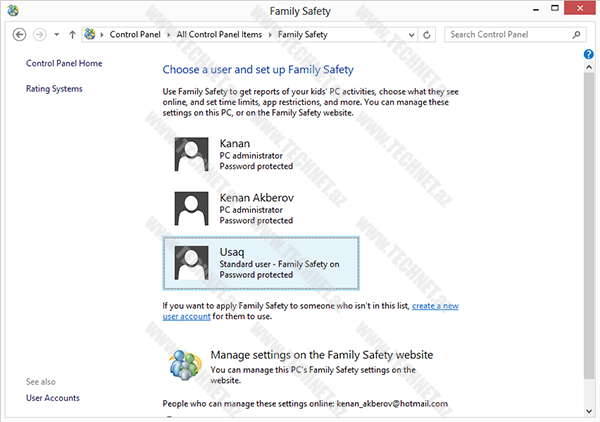Open the address bar history dropdown

tap(411, 35)
